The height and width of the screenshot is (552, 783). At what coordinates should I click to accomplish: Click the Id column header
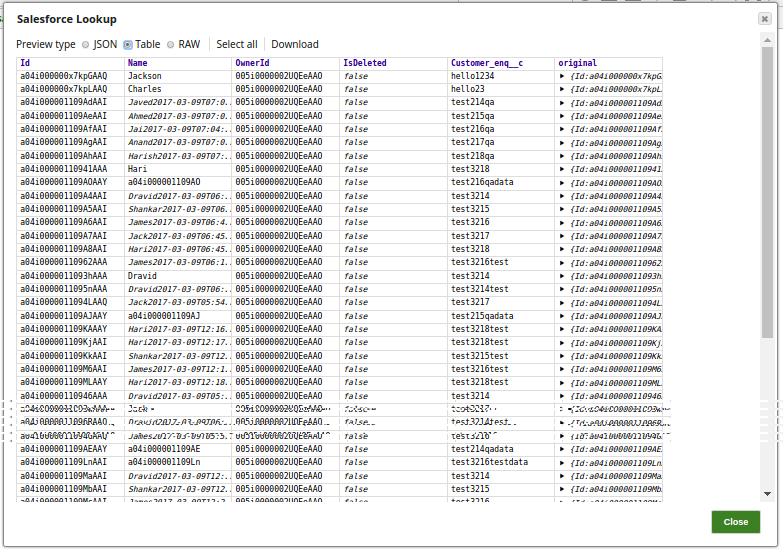70,63
